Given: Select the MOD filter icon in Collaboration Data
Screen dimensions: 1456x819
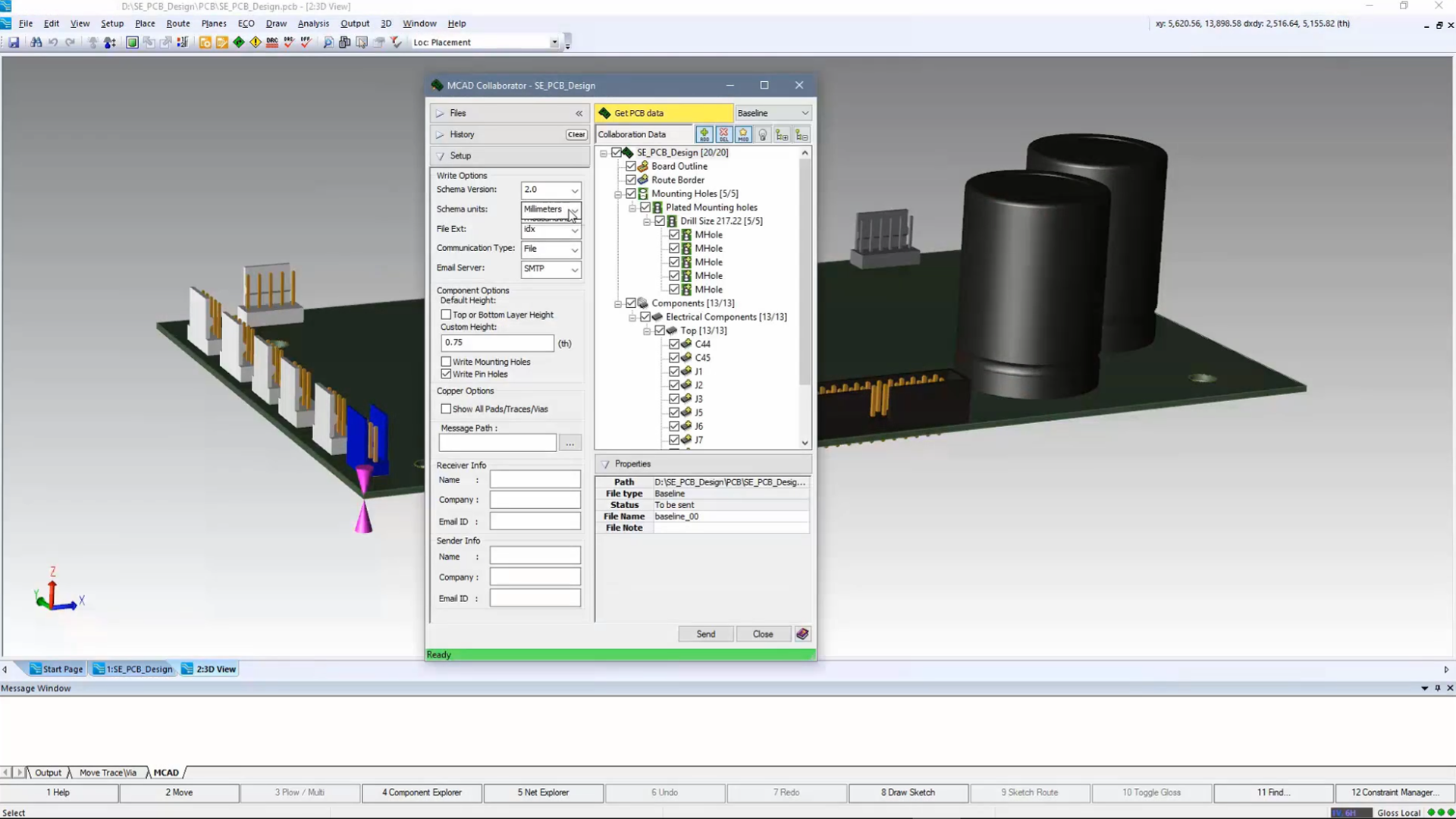Looking at the screenshot, I should coord(743,134).
